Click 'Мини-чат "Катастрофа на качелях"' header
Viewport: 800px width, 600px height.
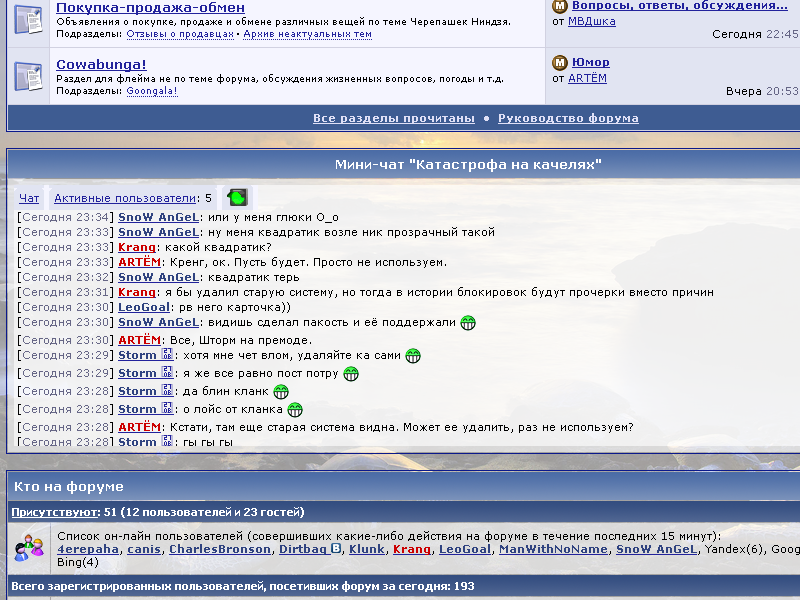[x=468, y=165]
